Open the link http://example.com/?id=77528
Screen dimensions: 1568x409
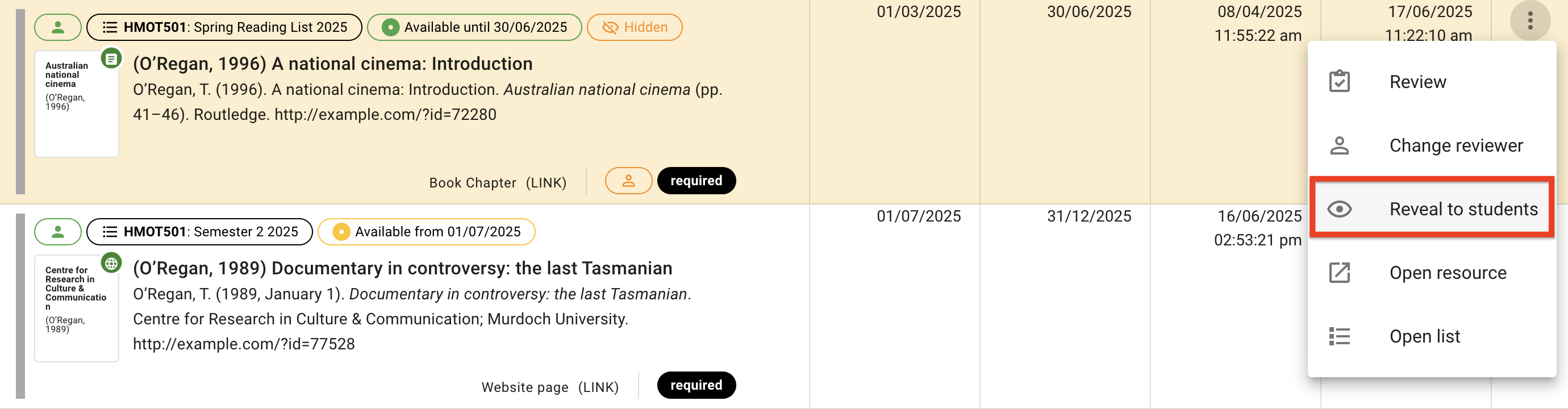coord(244,344)
